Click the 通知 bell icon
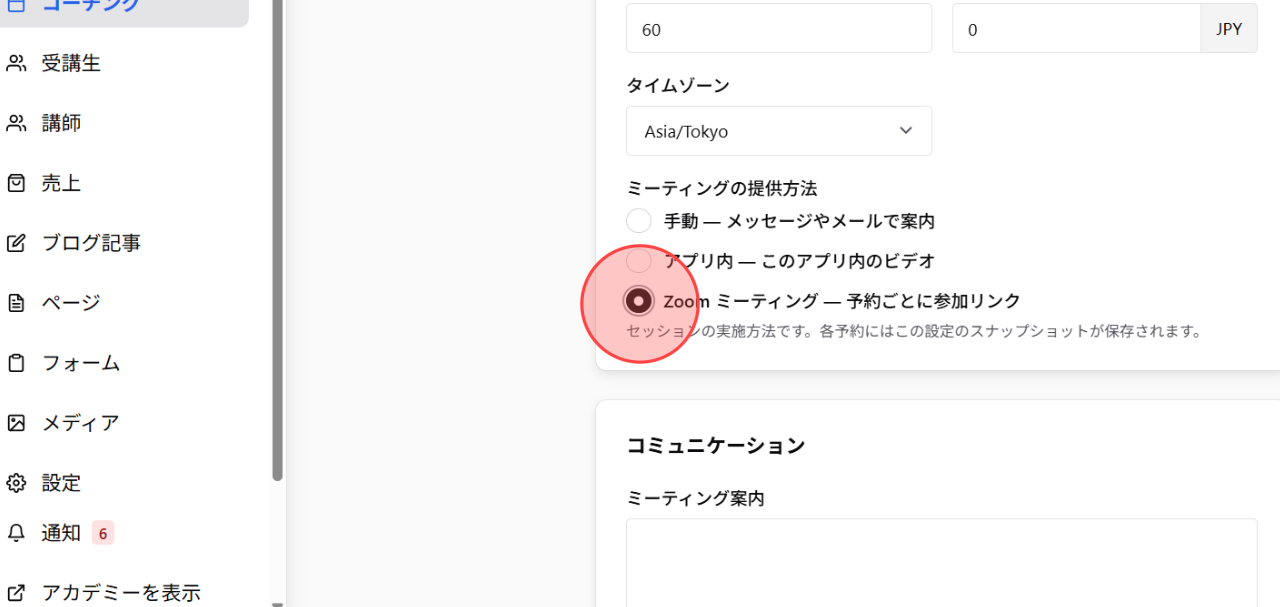This screenshot has width=1280, height=607. (x=16, y=533)
